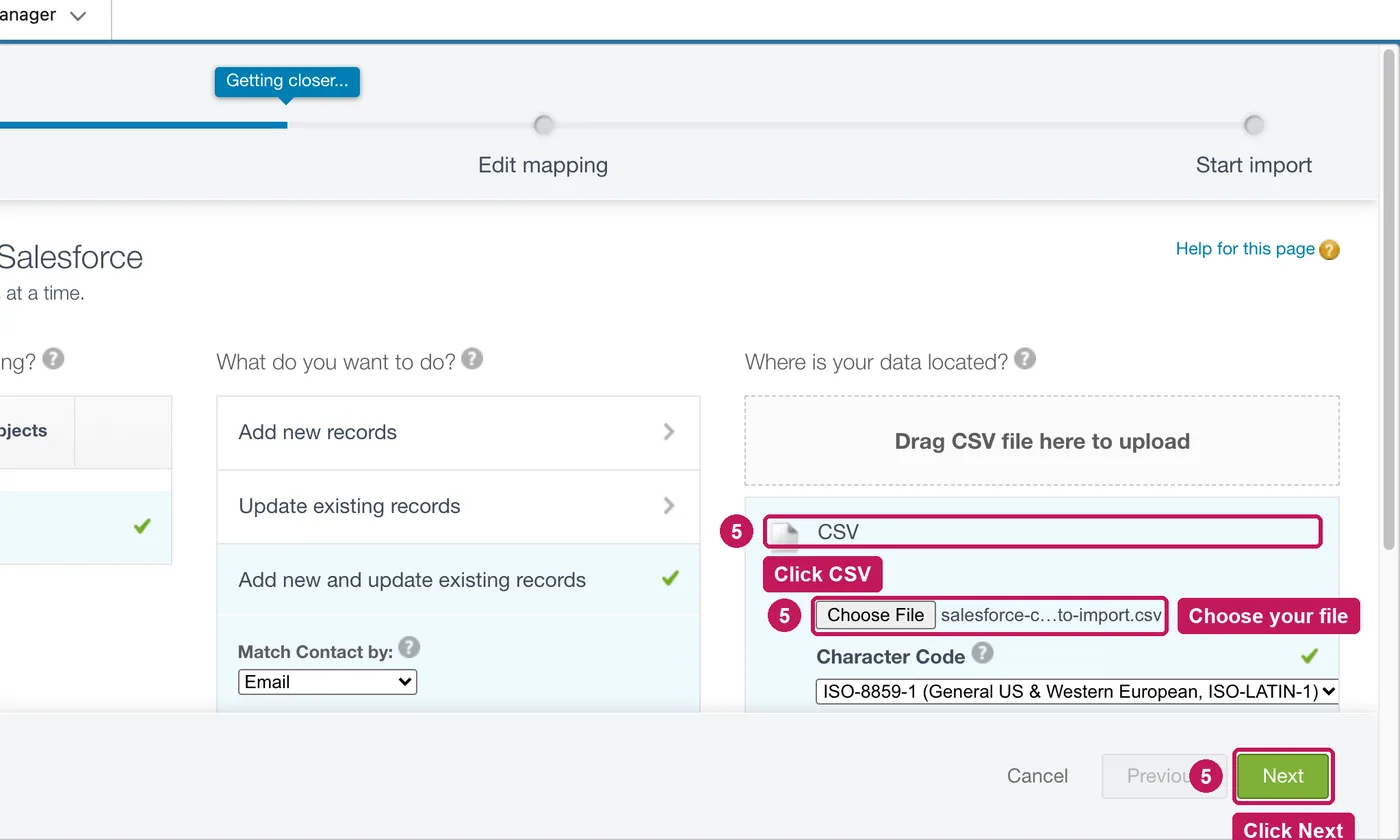Select 'Add new and update existing records'

pos(458,579)
